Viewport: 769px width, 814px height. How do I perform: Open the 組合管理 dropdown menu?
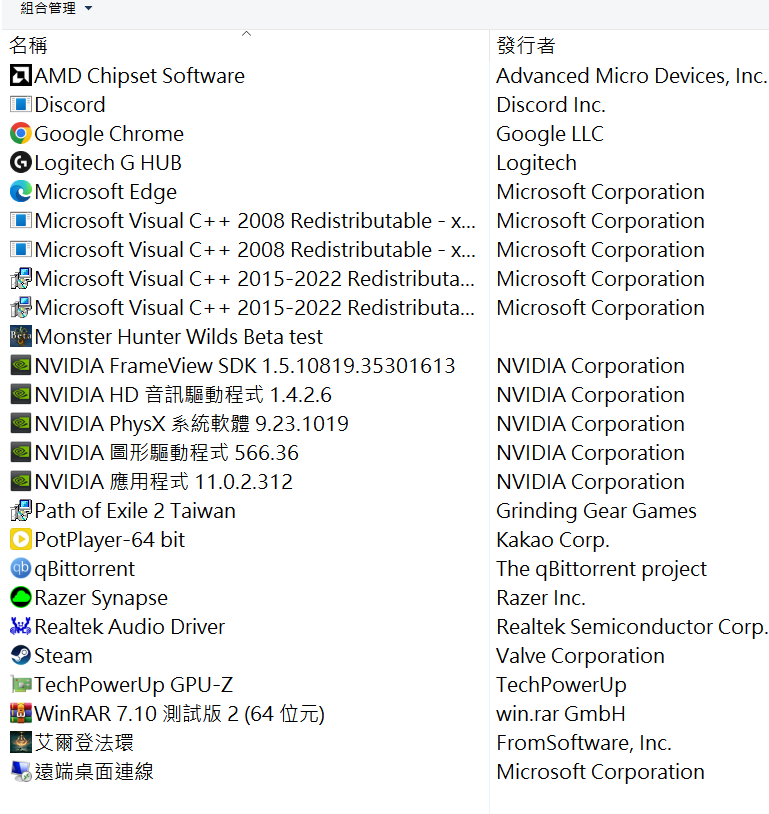pos(56,8)
